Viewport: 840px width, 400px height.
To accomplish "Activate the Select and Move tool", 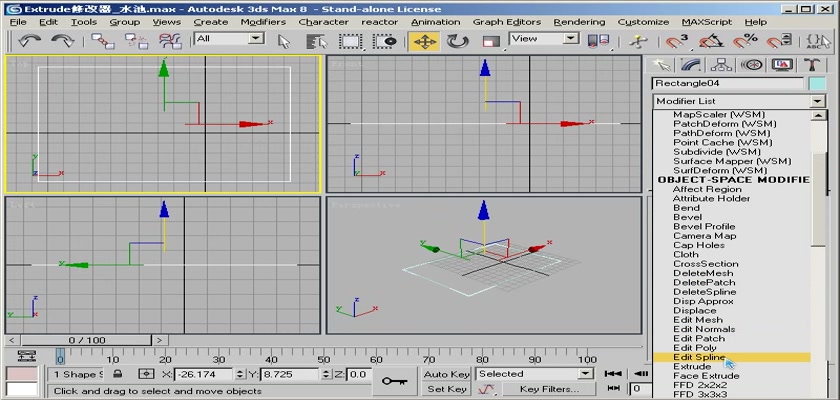I will (424, 41).
